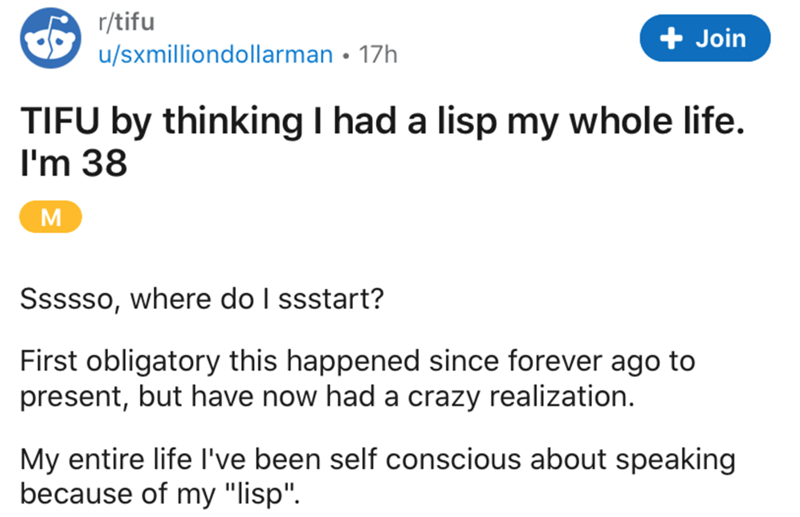Open u/sxmilliondollarman's user profile
The height and width of the screenshot is (517, 800).
tap(214, 55)
